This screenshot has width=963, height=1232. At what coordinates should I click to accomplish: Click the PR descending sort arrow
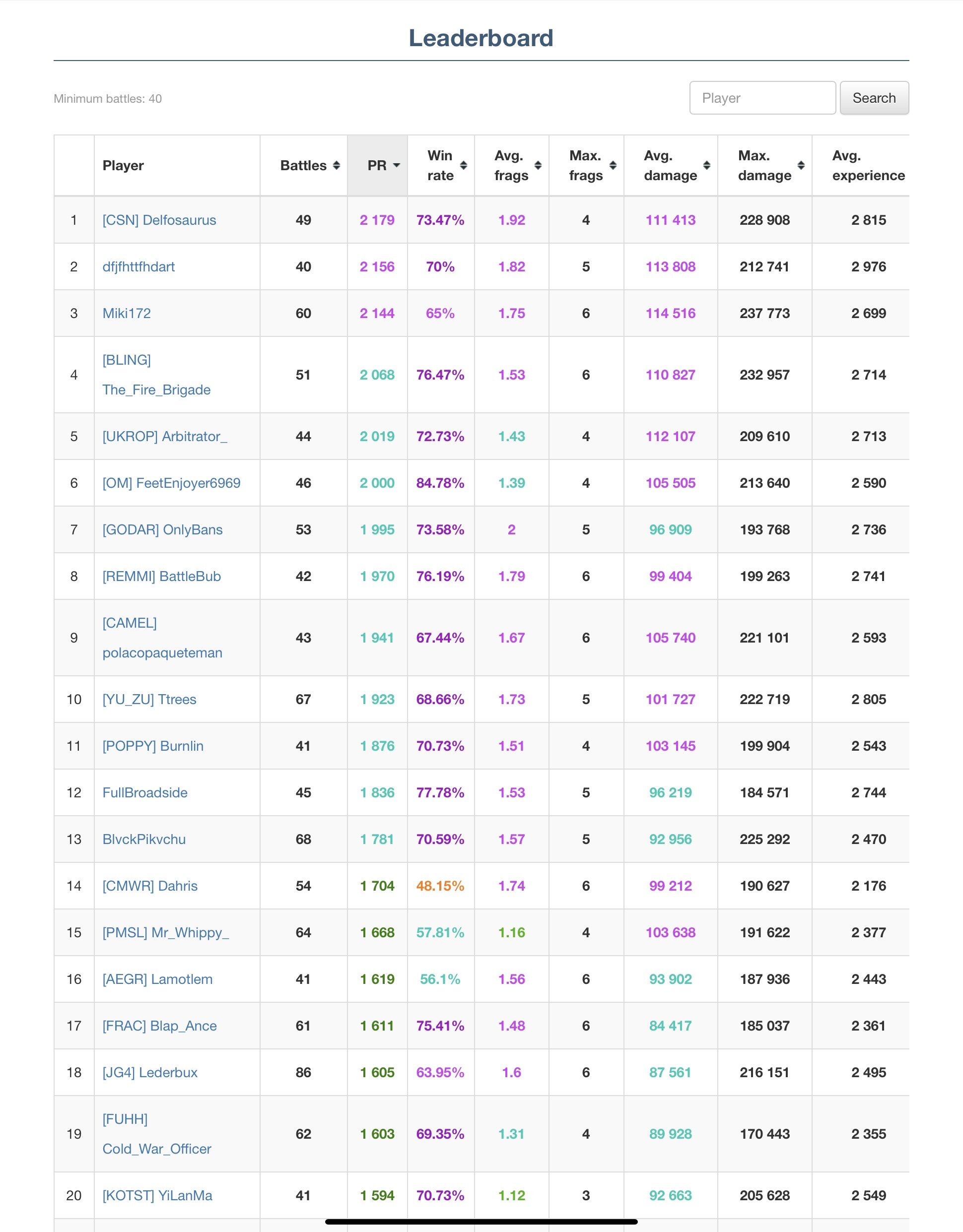point(396,165)
